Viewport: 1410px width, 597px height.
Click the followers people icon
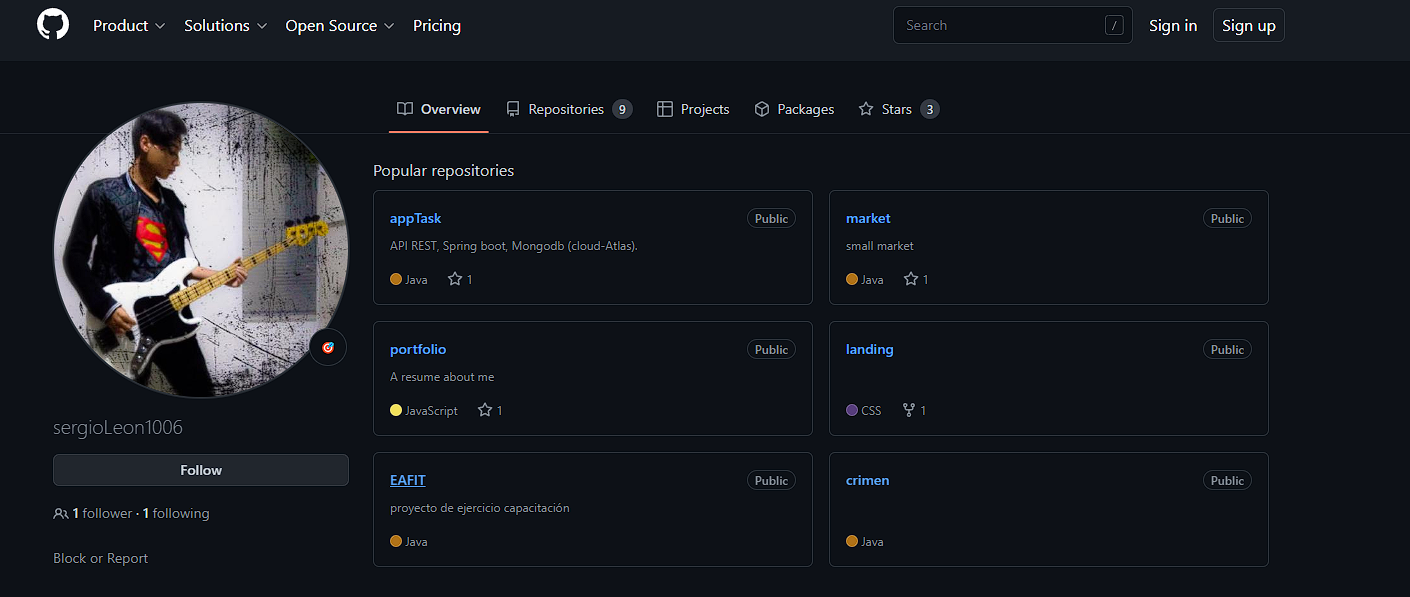60,512
